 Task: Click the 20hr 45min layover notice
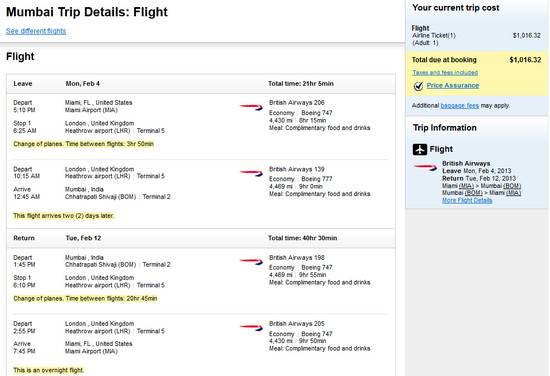(85, 299)
